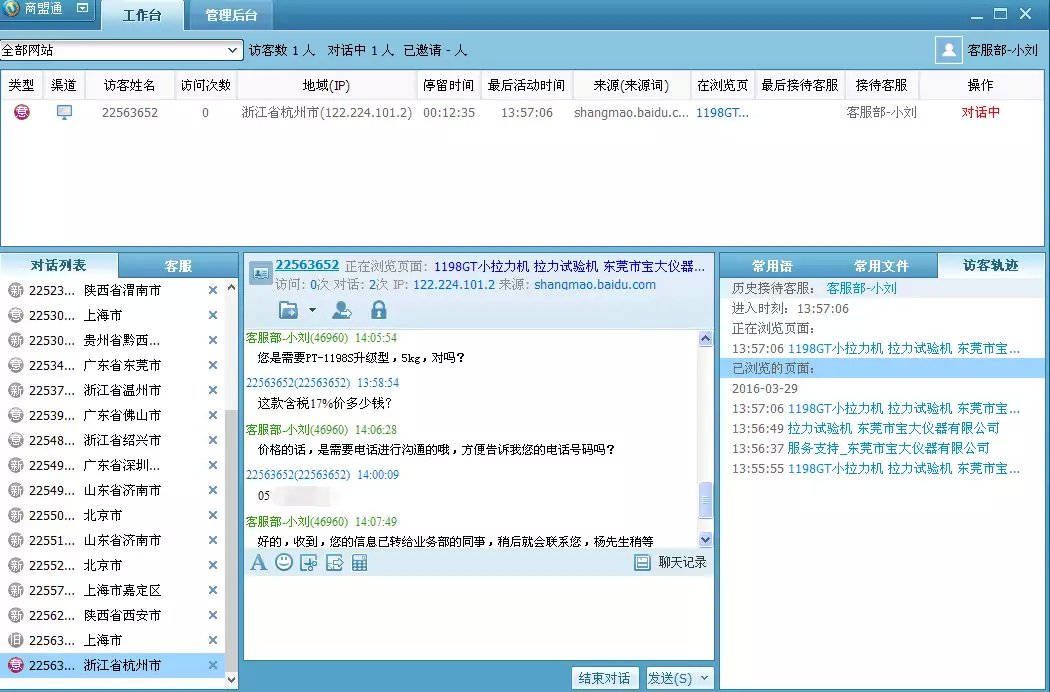Click the chat history vertical scrollbar thumb

pyautogui.click(x=705, y=500)
